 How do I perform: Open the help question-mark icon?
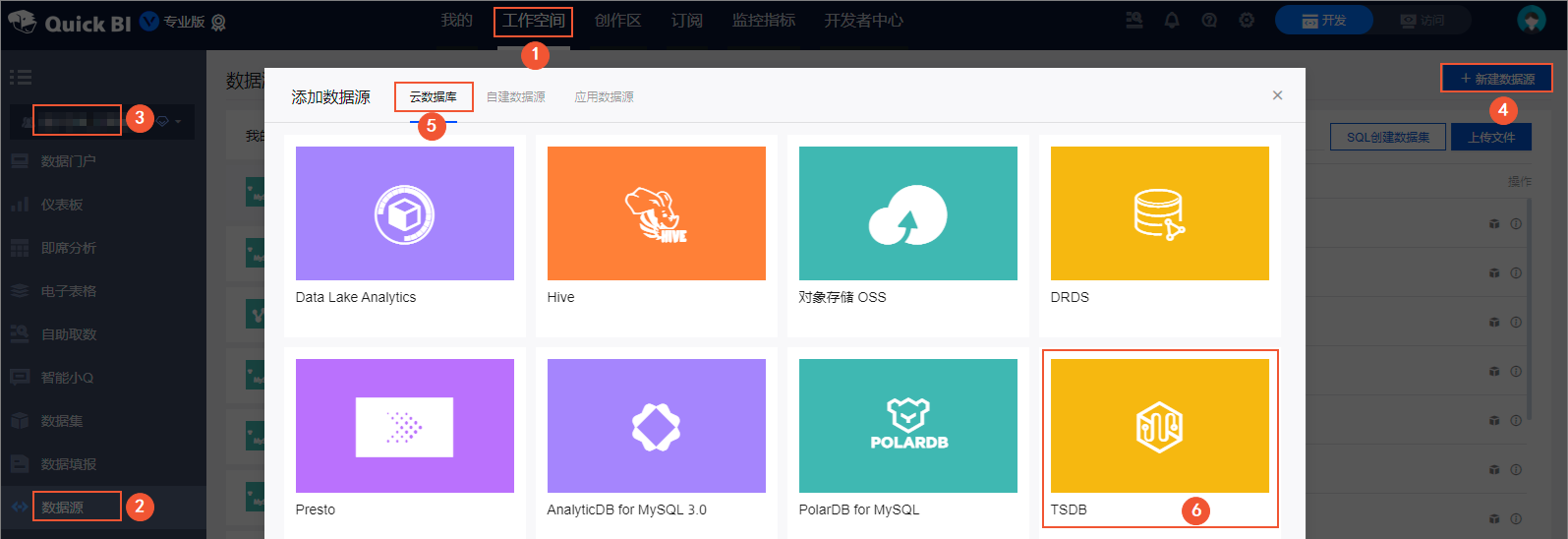pos(1209,21)
